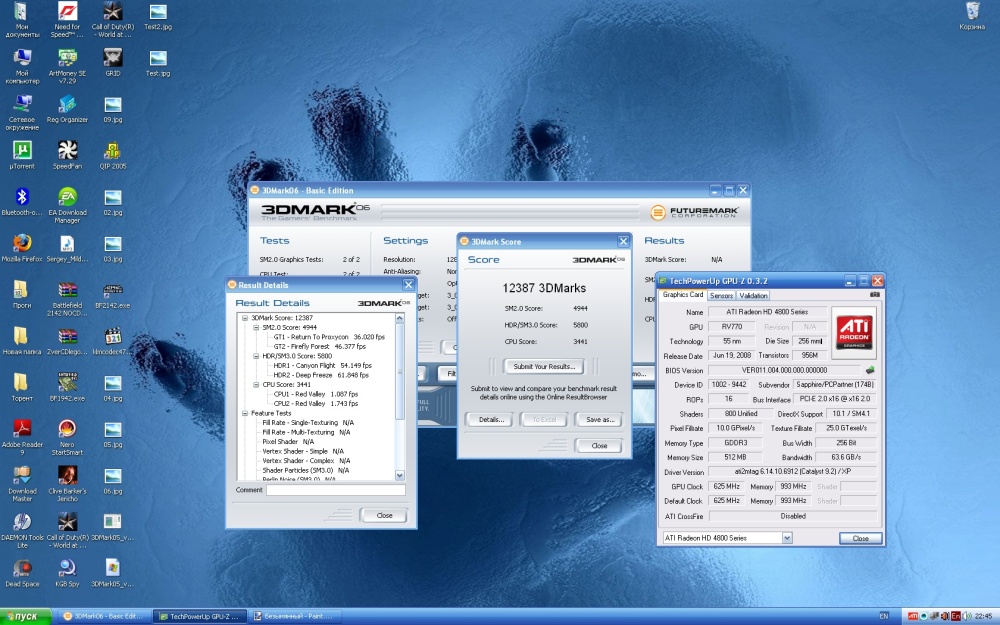
Task: Select the ArtMoney SE desktop icon
Action: pyautogui.click(x=68, y=66)
